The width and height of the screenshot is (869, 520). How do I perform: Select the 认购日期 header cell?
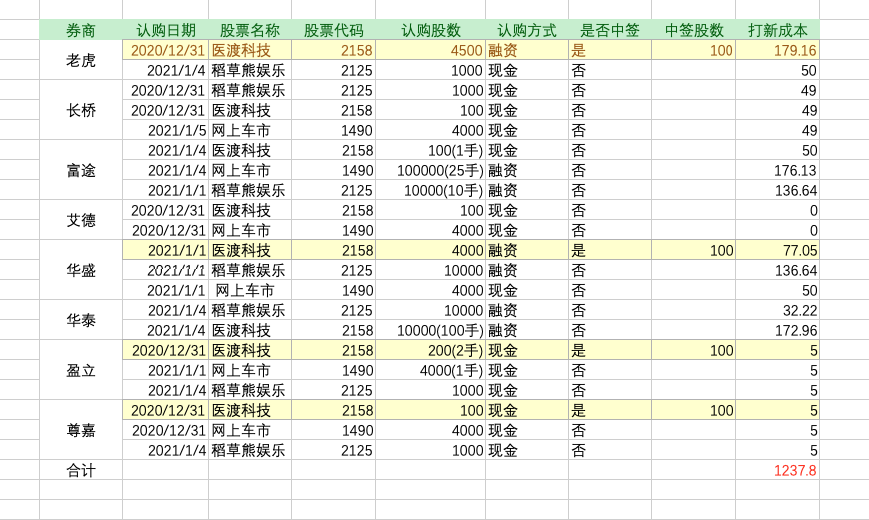coord(166,30)
